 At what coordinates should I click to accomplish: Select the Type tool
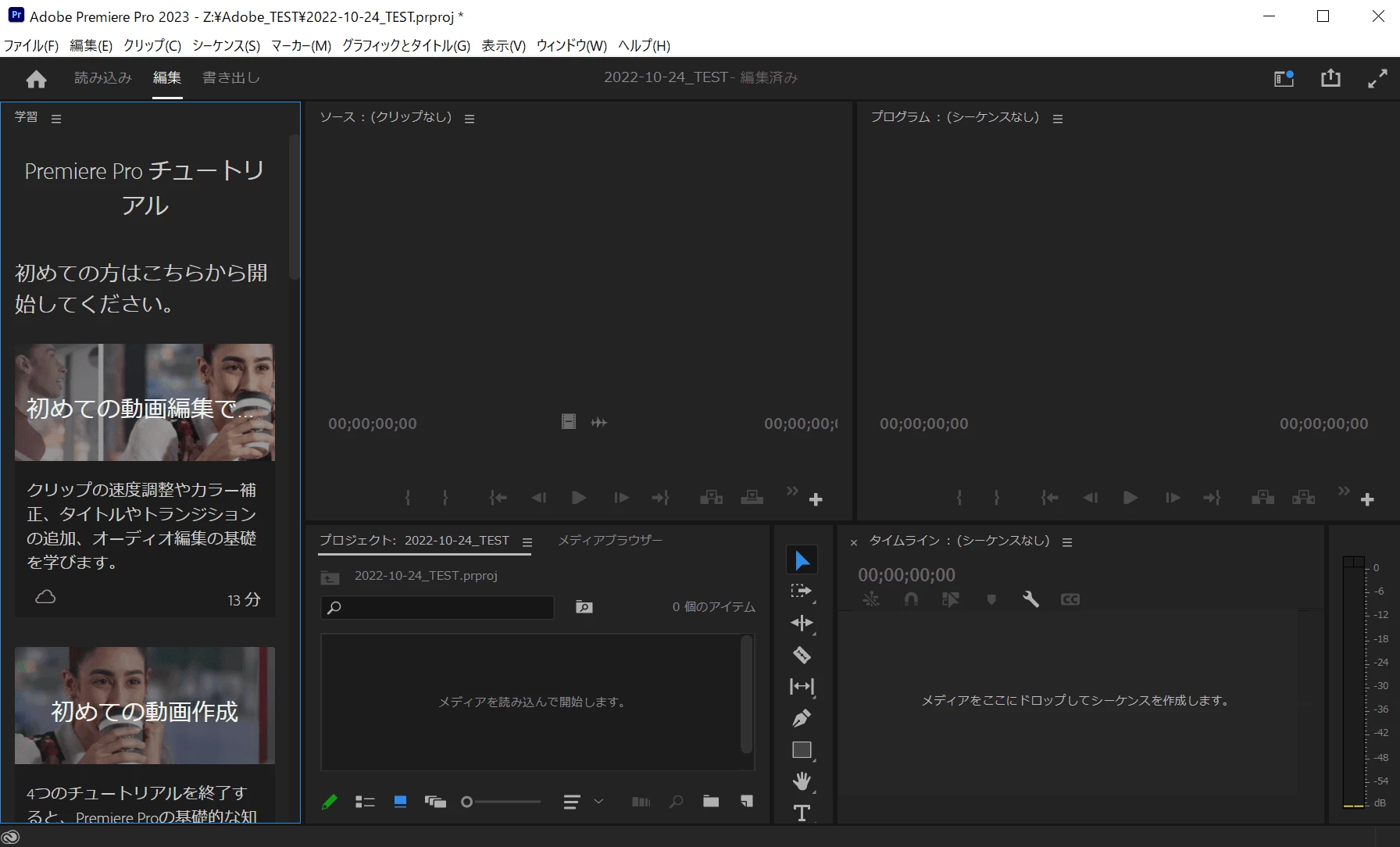pos(802,813)
